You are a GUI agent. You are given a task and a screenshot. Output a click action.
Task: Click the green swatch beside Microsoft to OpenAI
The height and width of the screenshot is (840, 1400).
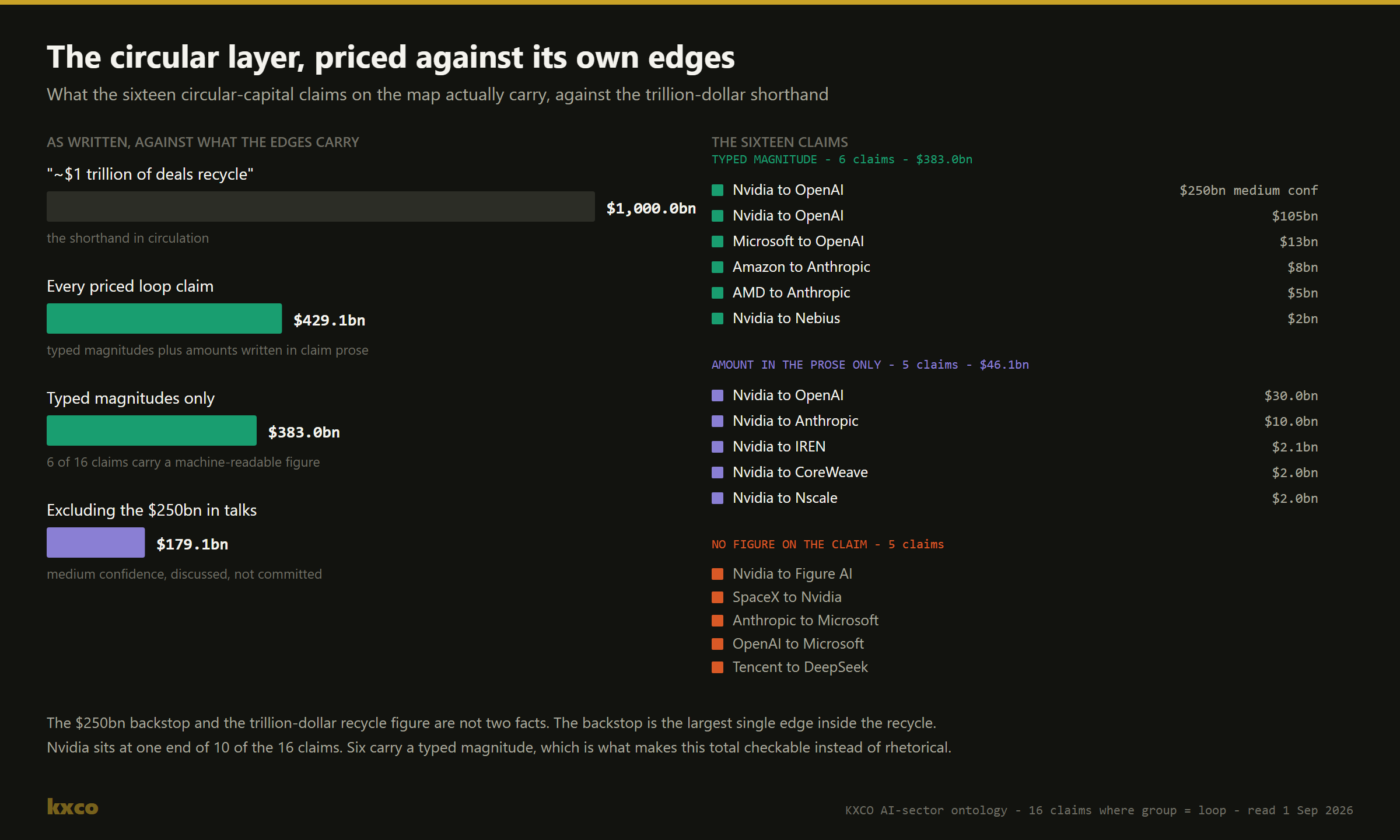click(717, 242)
